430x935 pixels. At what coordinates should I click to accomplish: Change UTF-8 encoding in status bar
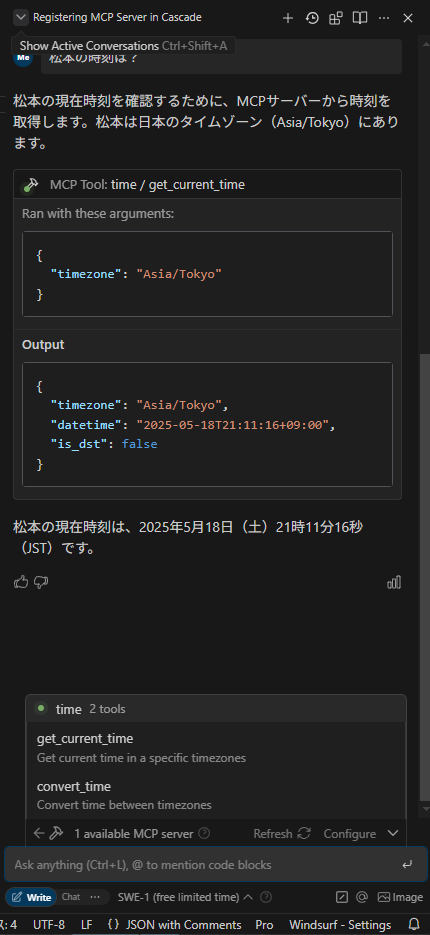(x=49, y=925)
